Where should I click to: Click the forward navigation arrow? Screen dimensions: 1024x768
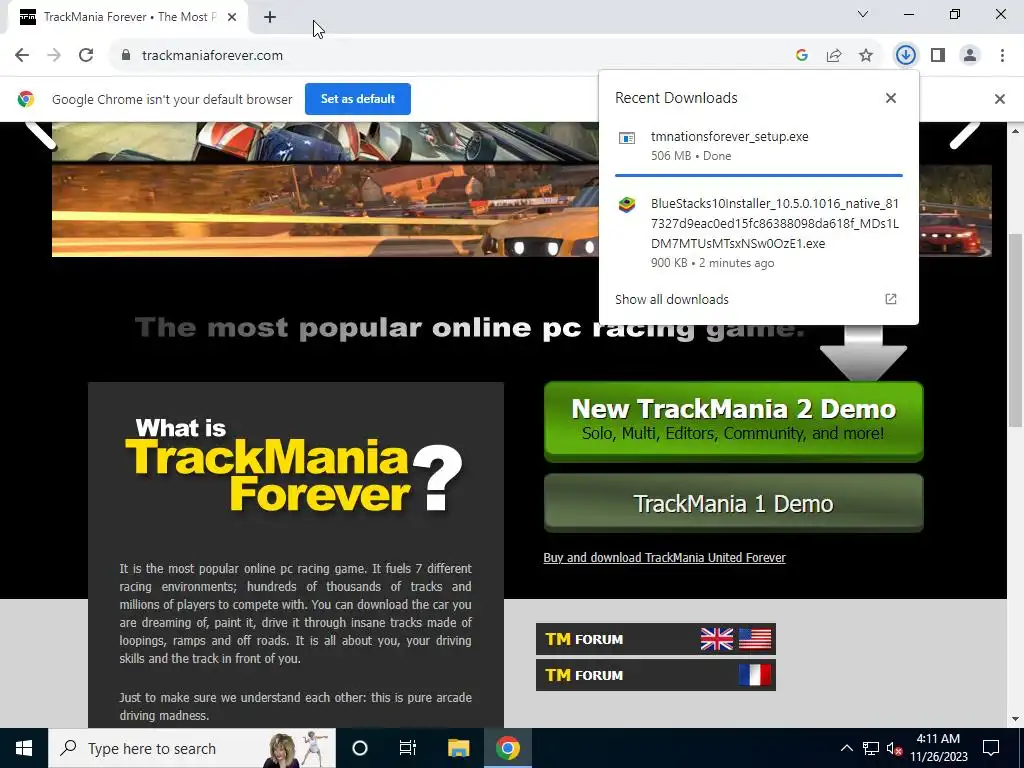54,55
